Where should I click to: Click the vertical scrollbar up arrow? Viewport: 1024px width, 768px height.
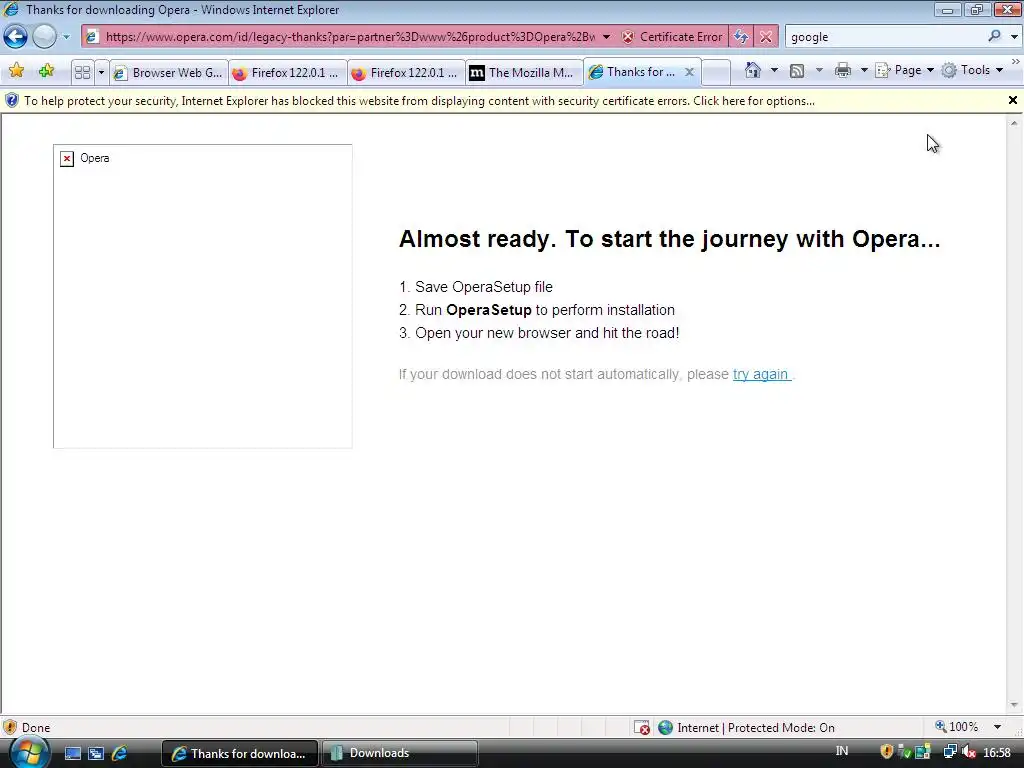[1014, 122]
